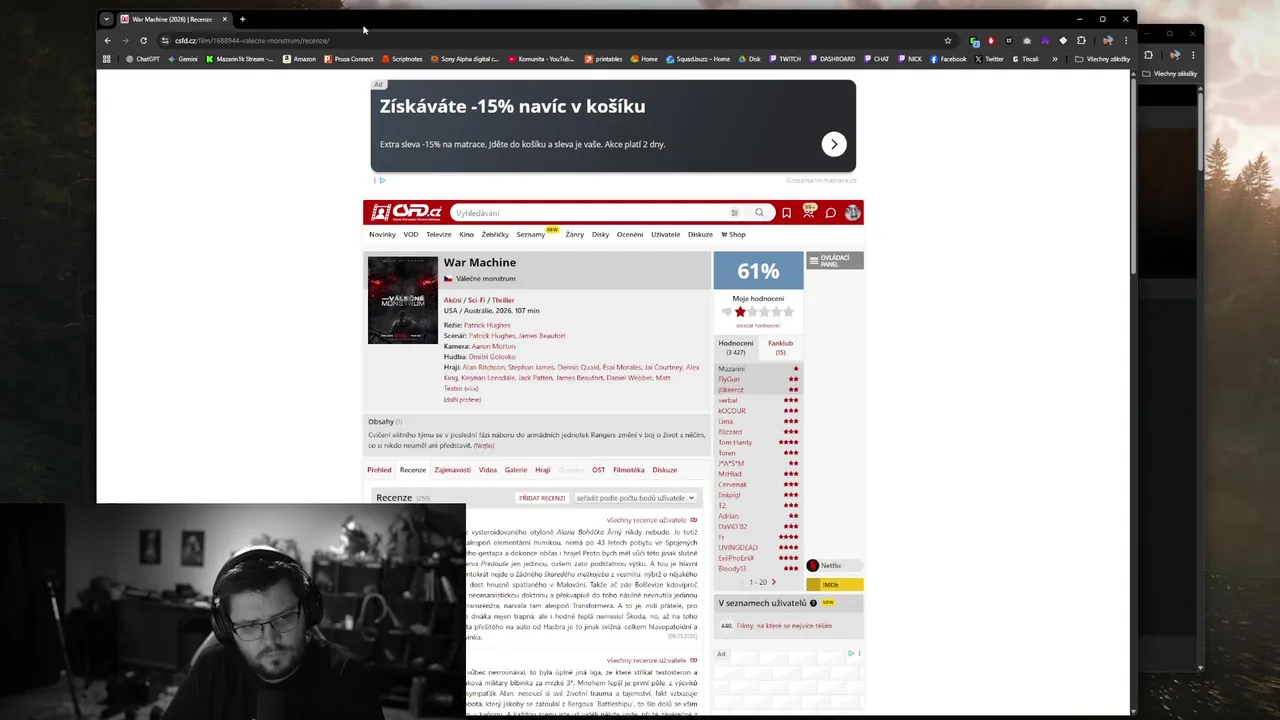This screenshot has height=720, width=1280.
Task: Click the permalink icon of second review
Action: [694, 660]
